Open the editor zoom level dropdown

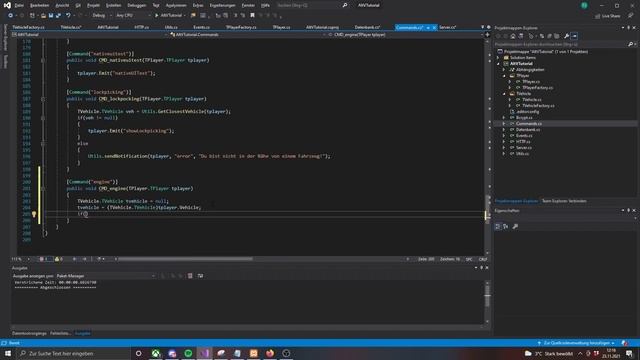21,259
